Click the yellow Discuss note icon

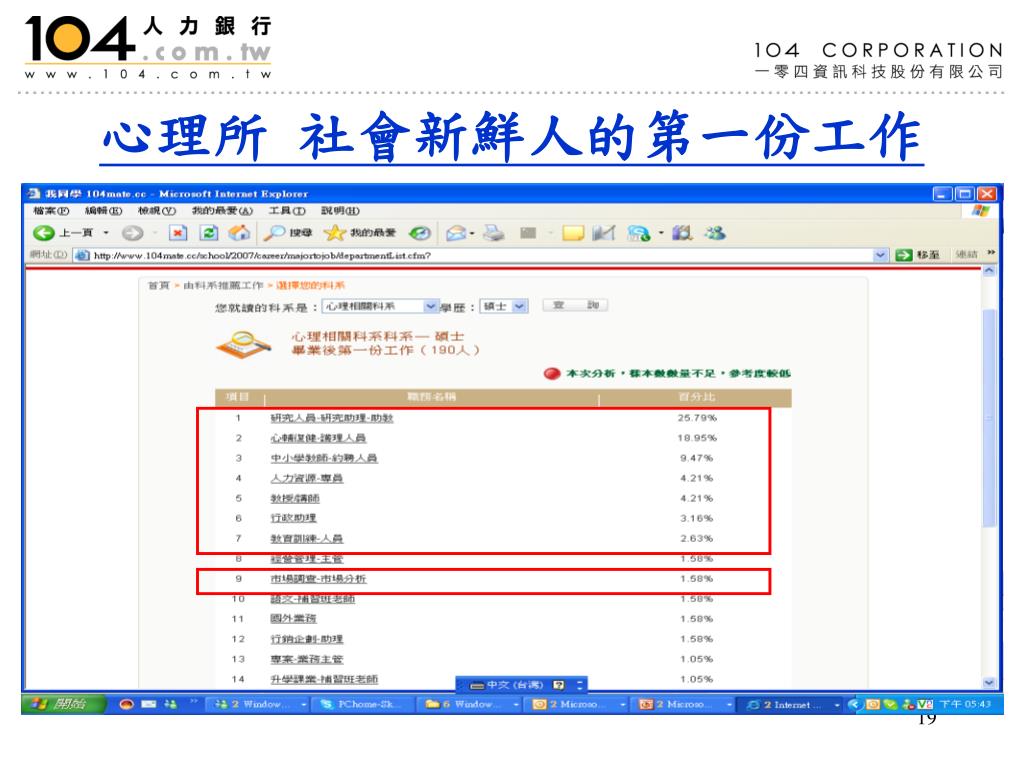573,232
